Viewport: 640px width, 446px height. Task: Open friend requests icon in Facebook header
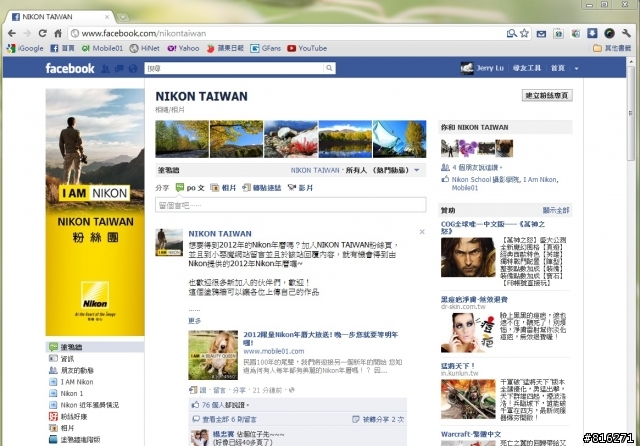tap(105, 69)
